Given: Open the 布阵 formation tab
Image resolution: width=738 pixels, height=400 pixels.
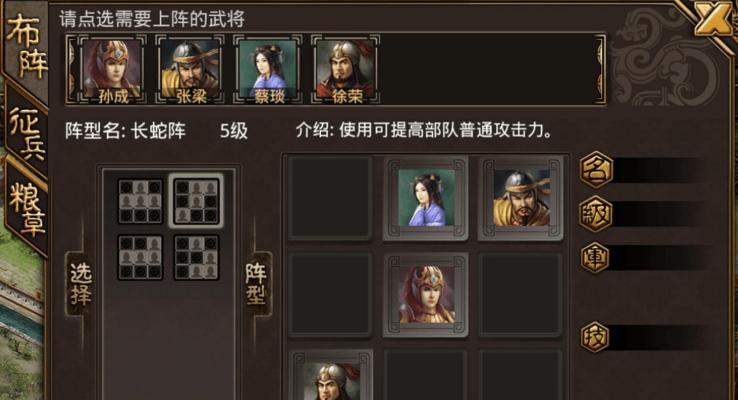Looking at the screenshot, I should (26, 46).
